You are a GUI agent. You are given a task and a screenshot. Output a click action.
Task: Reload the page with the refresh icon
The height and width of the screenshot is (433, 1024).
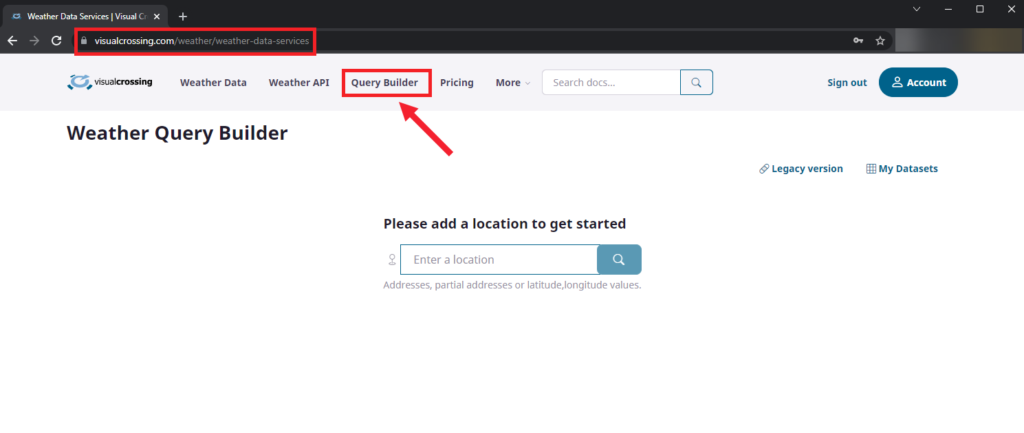click(57, 40)
